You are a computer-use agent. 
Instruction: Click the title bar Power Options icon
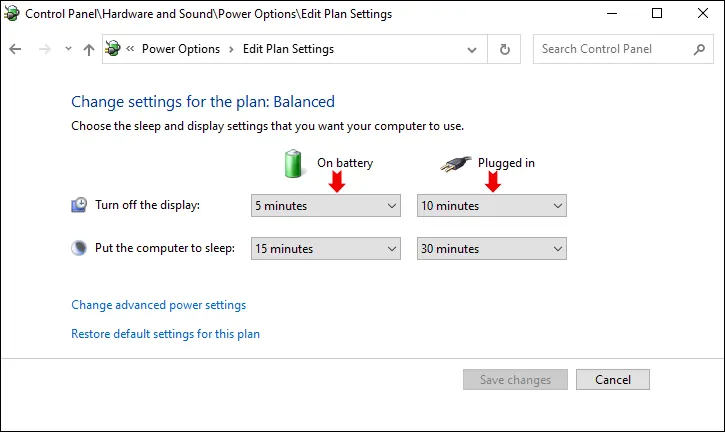tap(12, 14)
